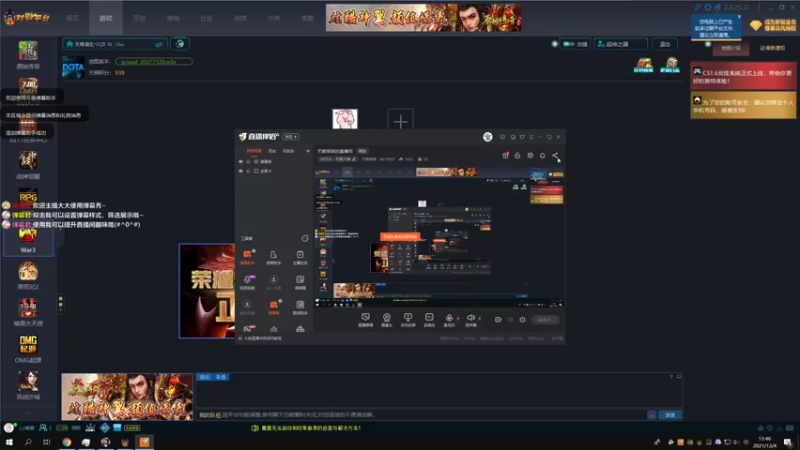
Task: Open the red CS1.6 announcement card
Action: pos(743,77)
